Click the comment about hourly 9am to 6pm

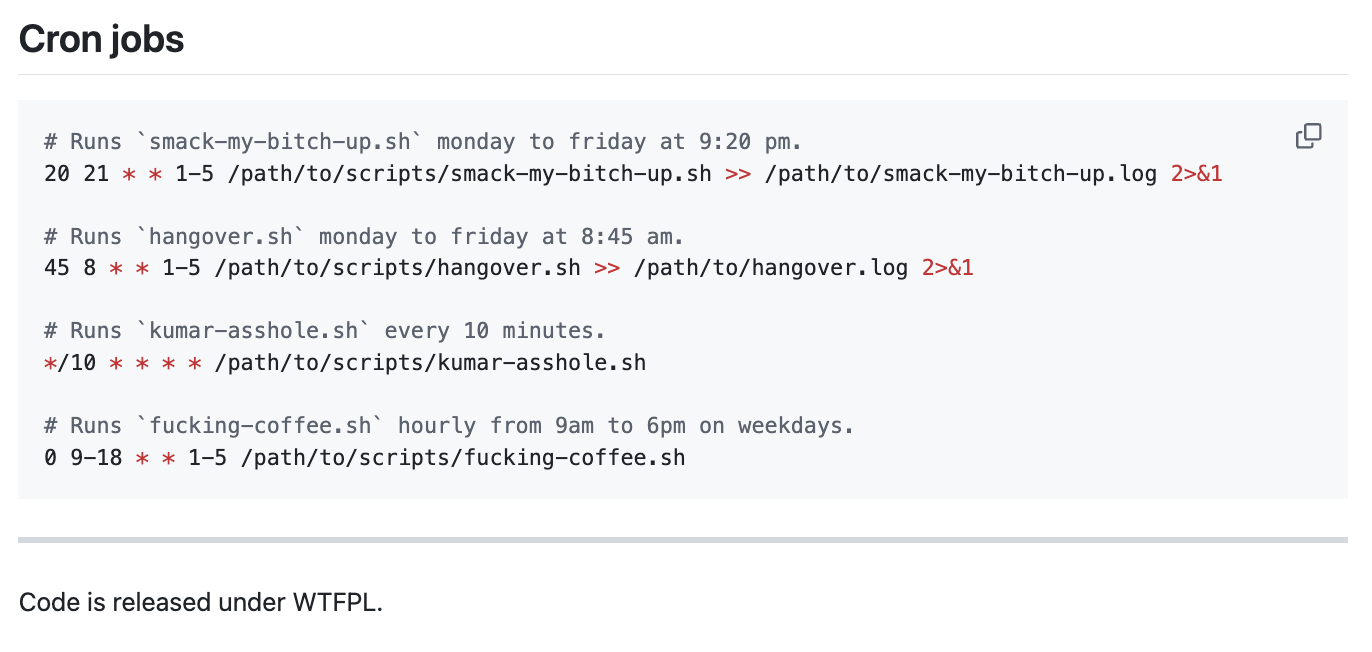[x=450, y=426]
